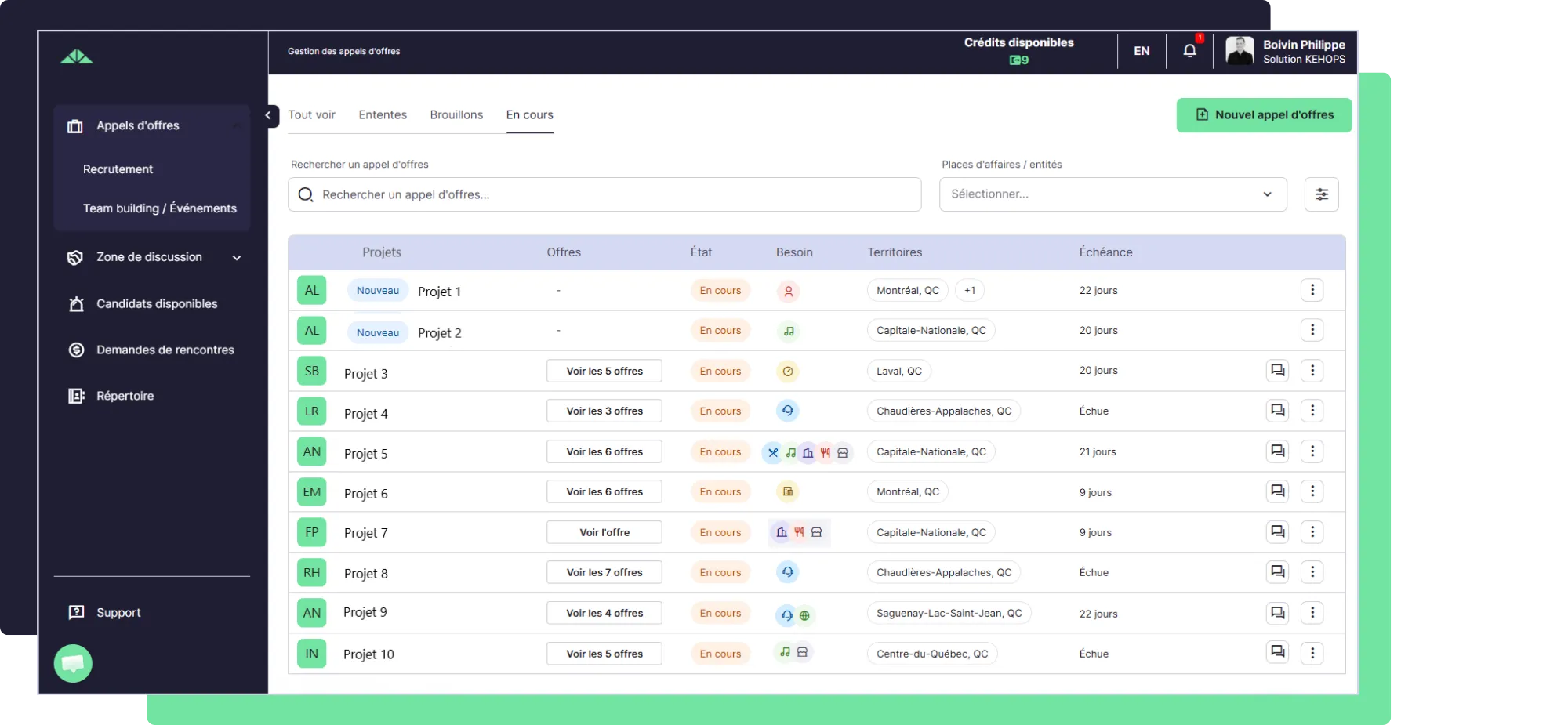Screen dimensions: 1568x725
Task: Open Places d'affaires dropdown
Action: click(x=1112, y=194)
